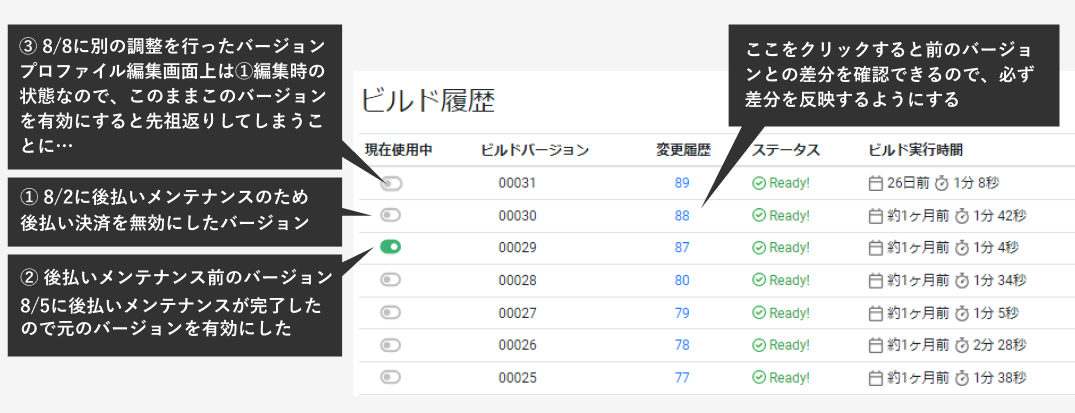Screen dimensions: 1075x413
Task: Click the stopwatch icon beside 1分 5秒
Action: click(x=963, y=313)
